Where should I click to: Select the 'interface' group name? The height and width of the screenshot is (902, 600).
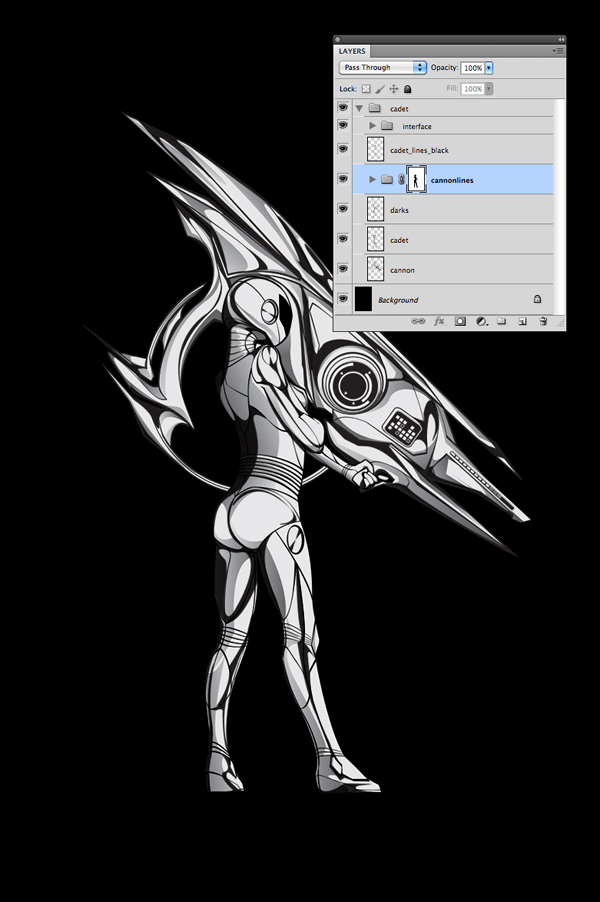[417, 126]
